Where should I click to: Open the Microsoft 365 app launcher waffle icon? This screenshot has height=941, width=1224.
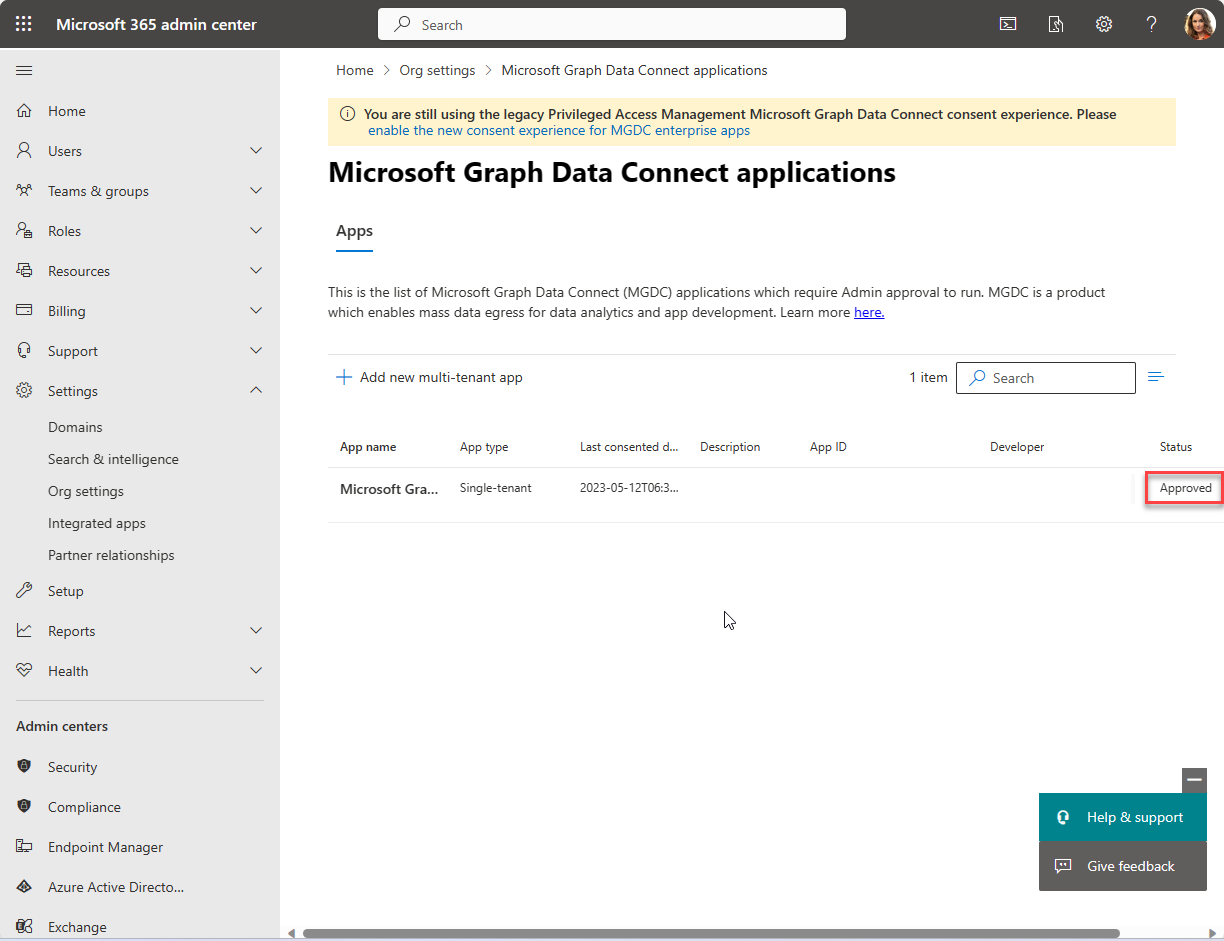23,23
